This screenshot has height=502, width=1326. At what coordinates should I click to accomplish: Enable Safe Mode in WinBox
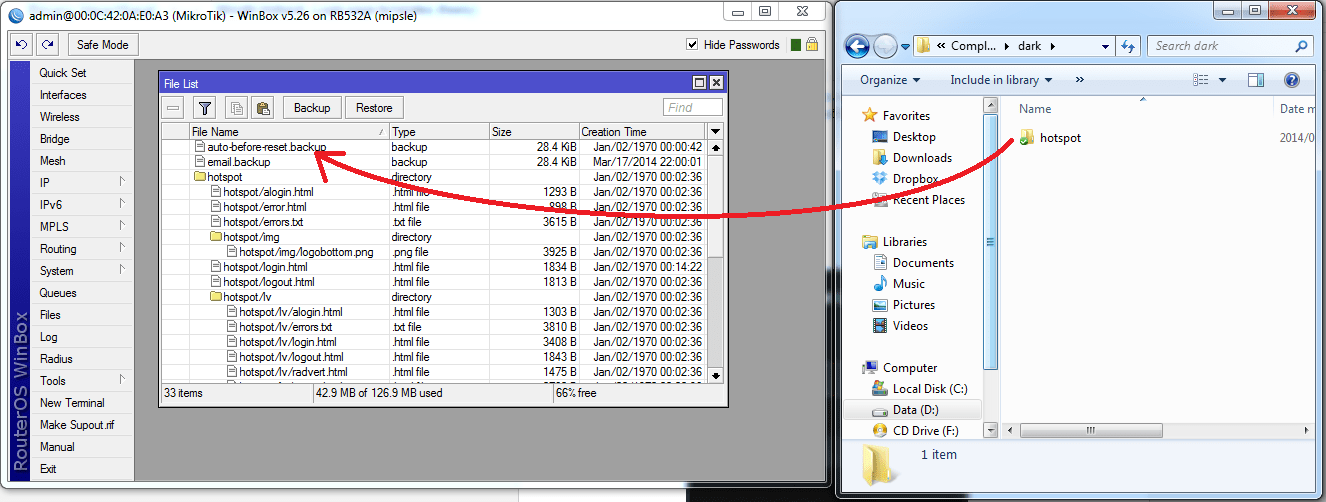pos(103,45)
